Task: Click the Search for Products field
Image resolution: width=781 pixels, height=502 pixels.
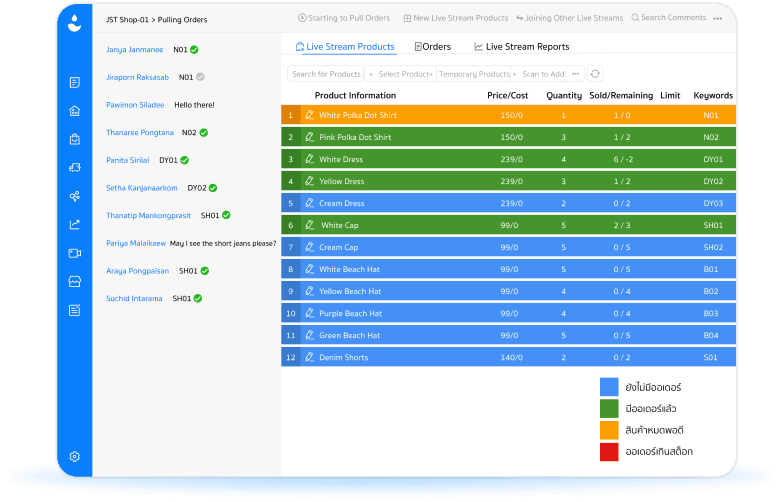Action: tap(326, 74)
